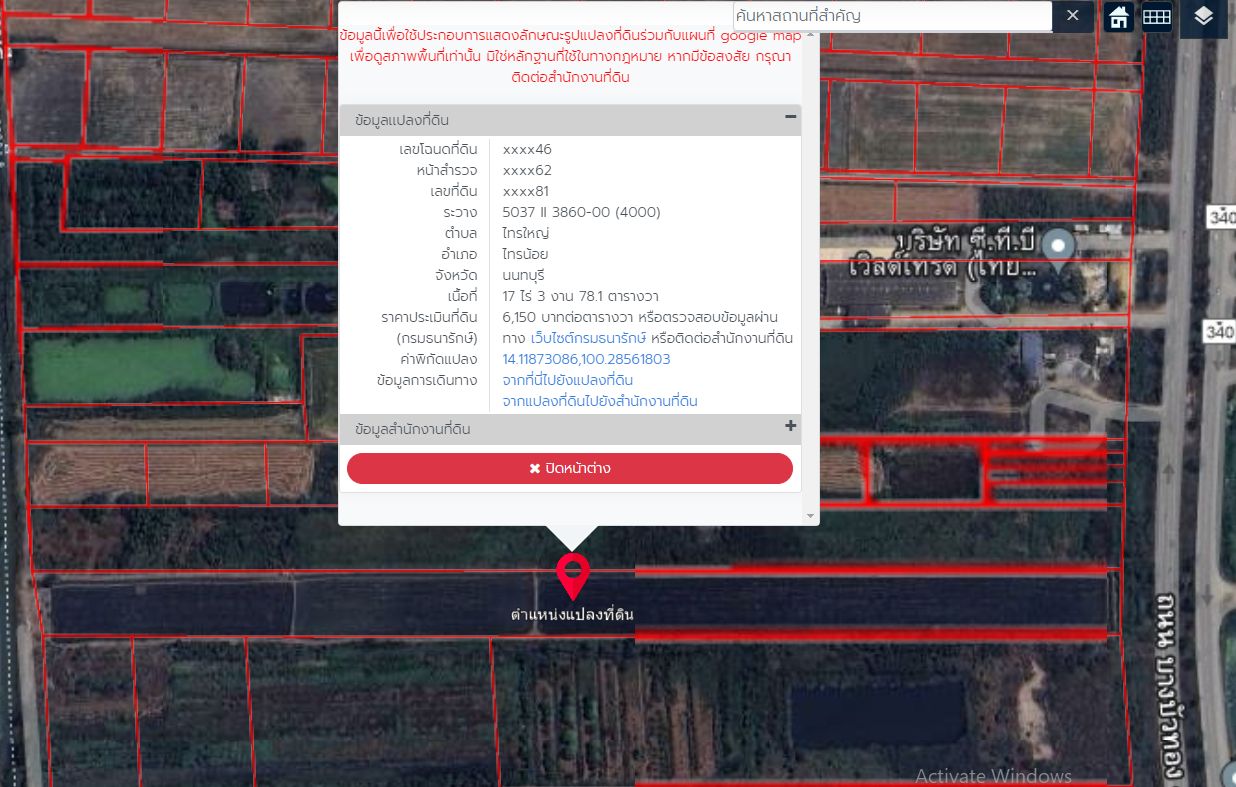Screen dimensions: 1236x787
Task: Open the map layers icon
Action: coord(1204,17)
